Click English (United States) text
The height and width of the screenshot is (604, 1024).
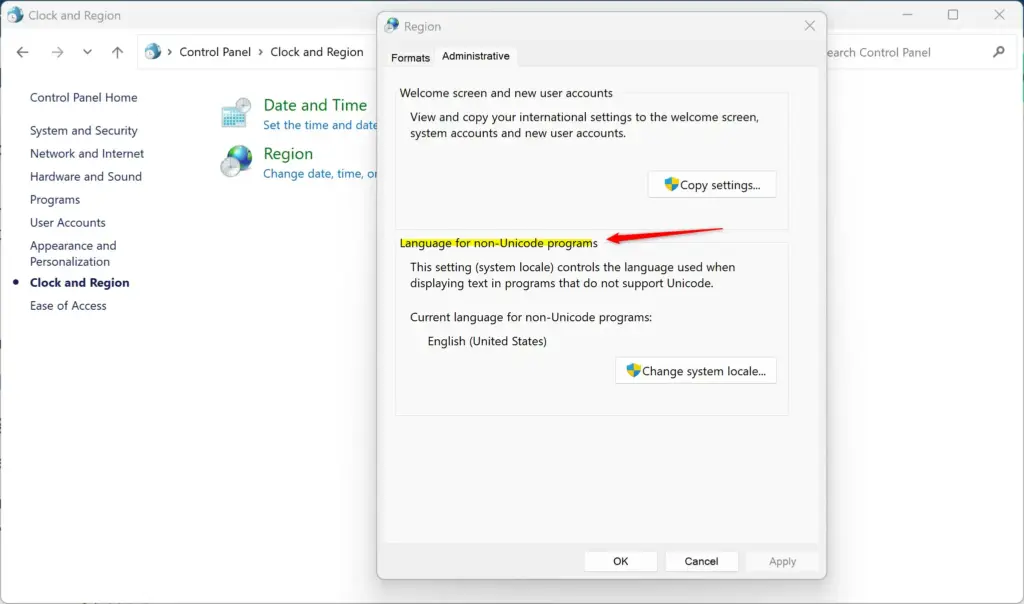pos(487,341)
